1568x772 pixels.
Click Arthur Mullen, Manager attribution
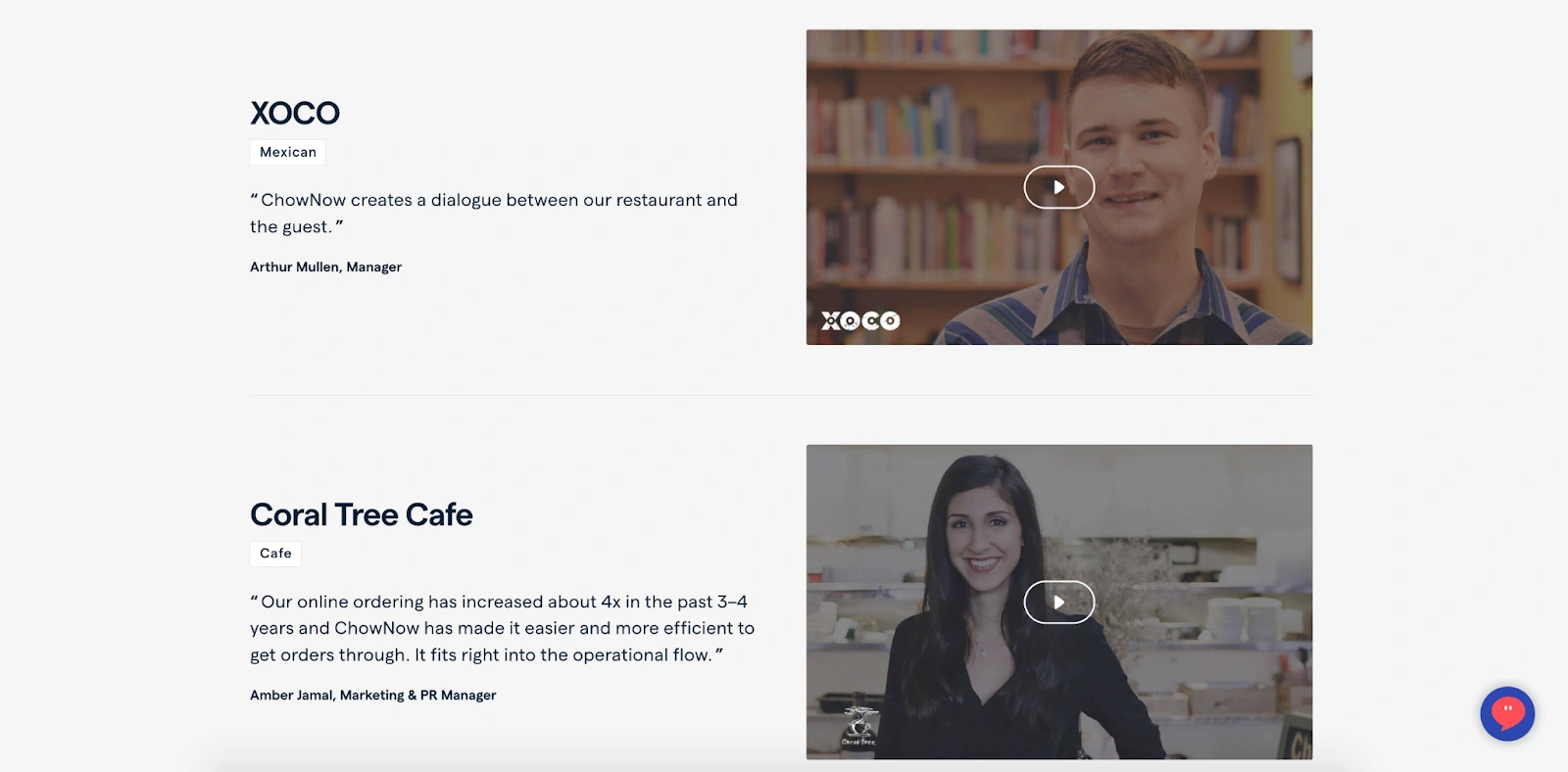coord(325,266)
